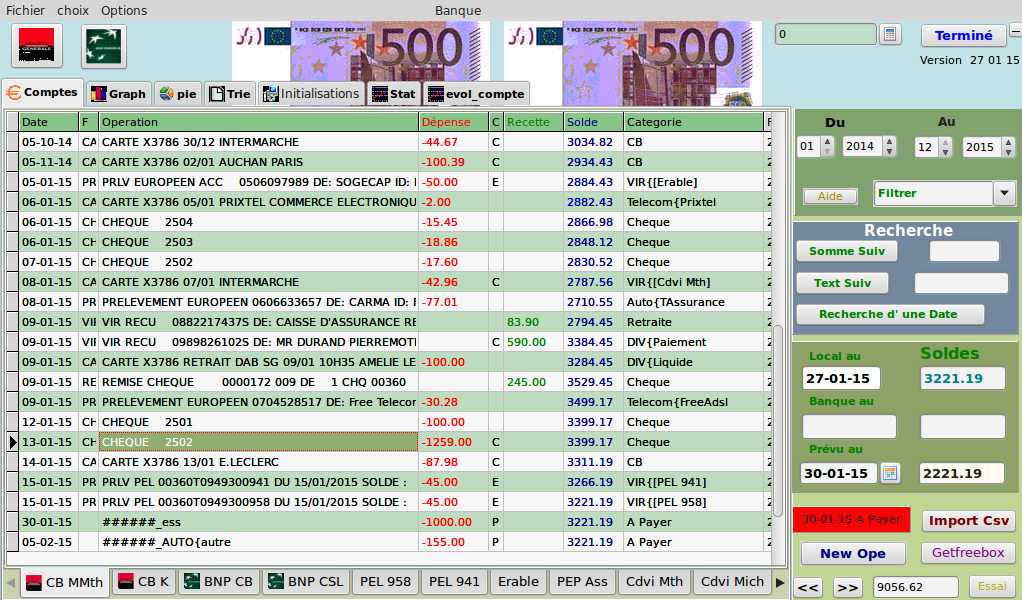Click the vertical scrollbar of the operations table
This screenshot has height=600, width=1022.
tap(778, 420)
